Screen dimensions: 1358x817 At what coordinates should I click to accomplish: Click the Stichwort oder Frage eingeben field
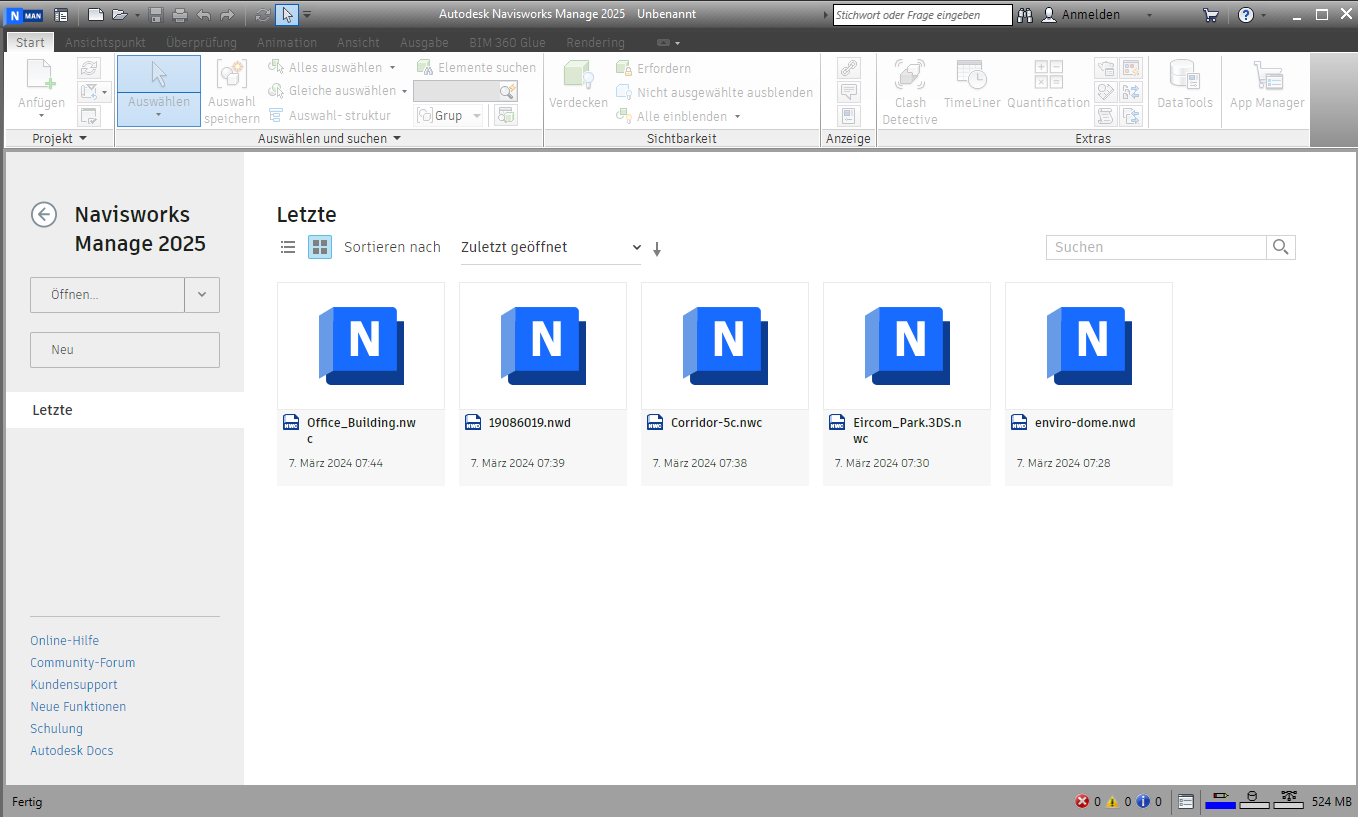point(922,15)
